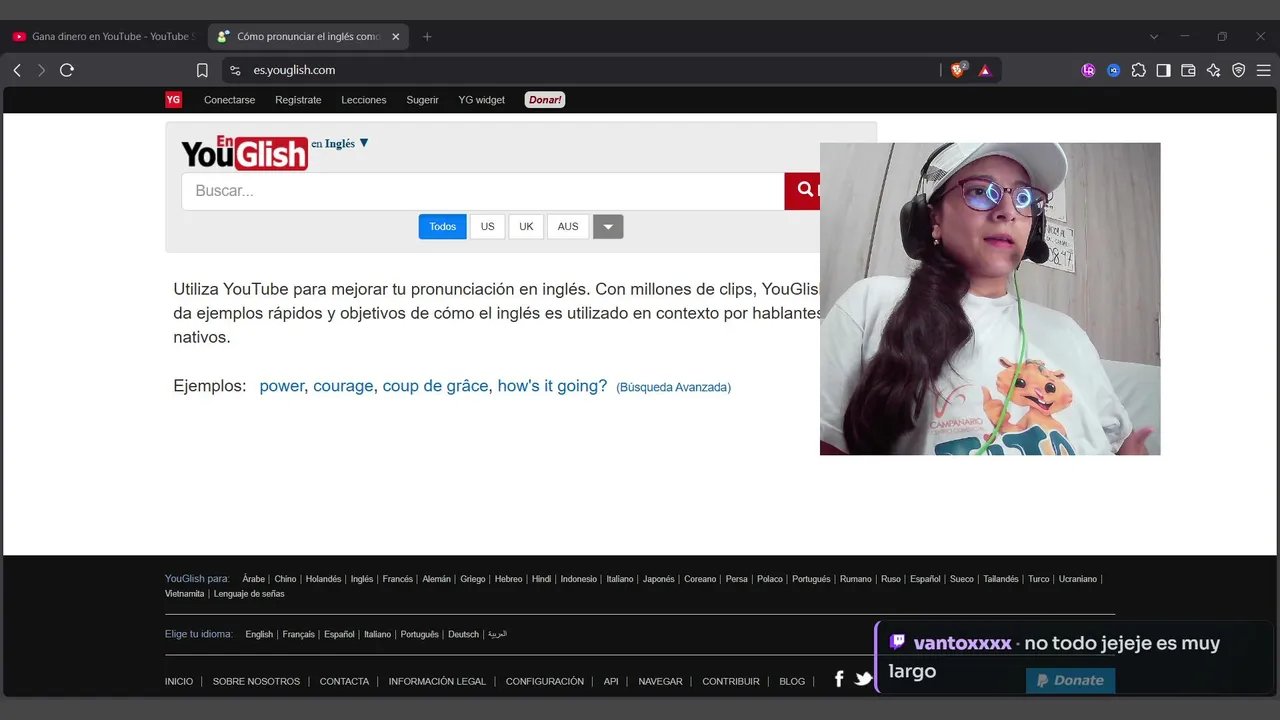Open YouGlish for Coreano in the footer
Screen dimensions: 1280x720
pyautogui.click(x=700, y=579)
